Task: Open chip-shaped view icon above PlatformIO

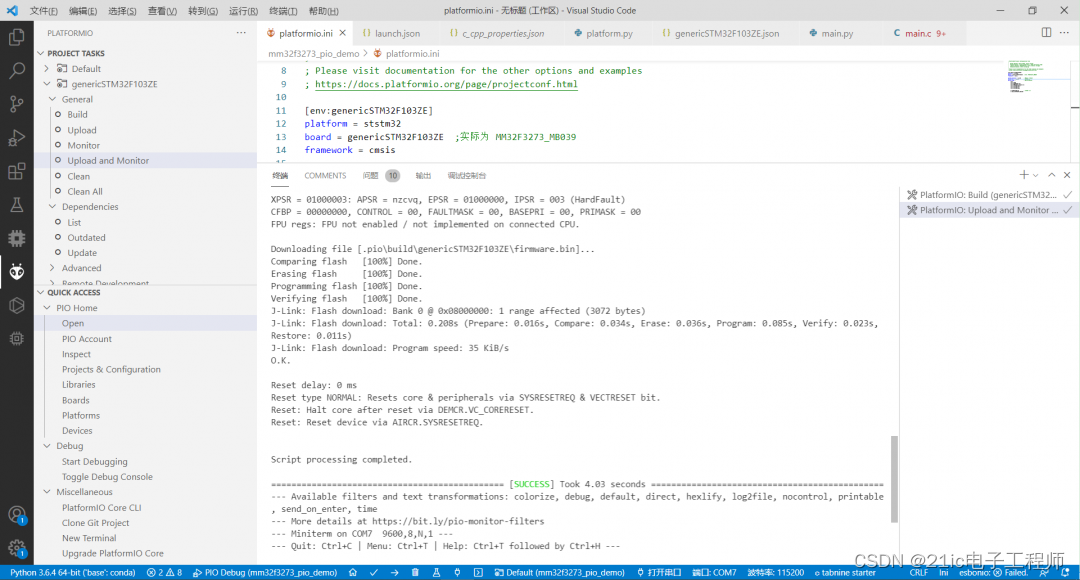Action: 17,238
